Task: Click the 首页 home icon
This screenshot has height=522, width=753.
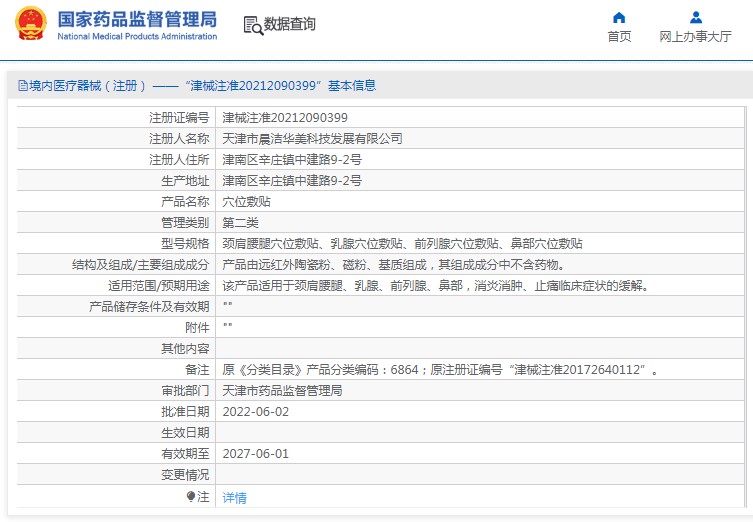Action: pos(619,18)
